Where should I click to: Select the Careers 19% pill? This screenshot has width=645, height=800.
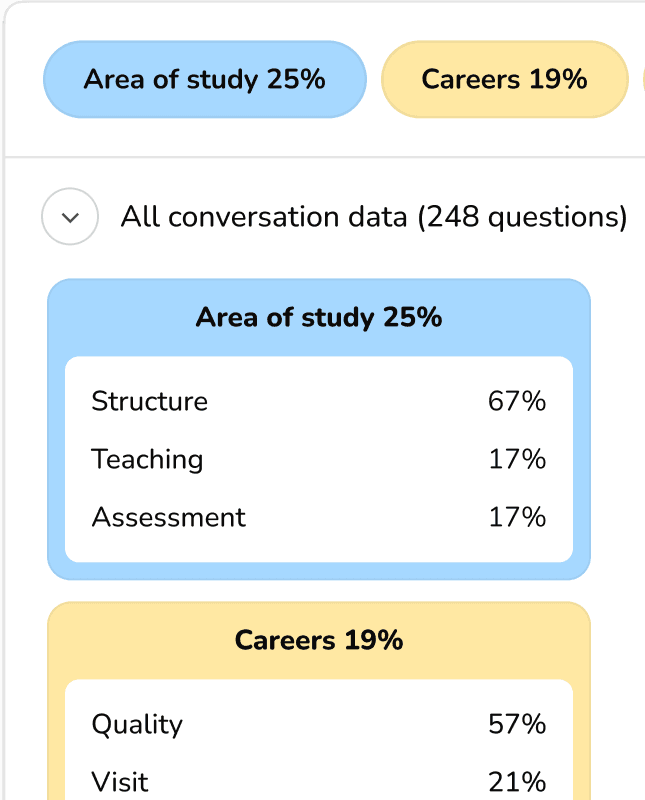505,80
